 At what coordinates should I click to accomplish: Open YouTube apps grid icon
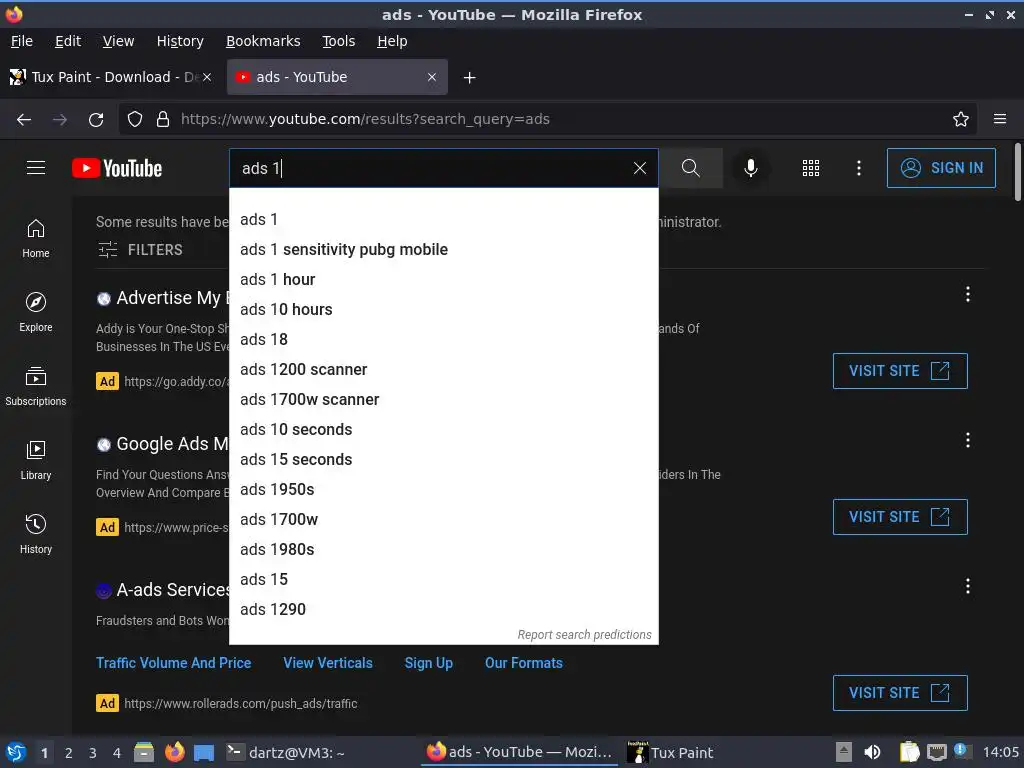[810, 168]
